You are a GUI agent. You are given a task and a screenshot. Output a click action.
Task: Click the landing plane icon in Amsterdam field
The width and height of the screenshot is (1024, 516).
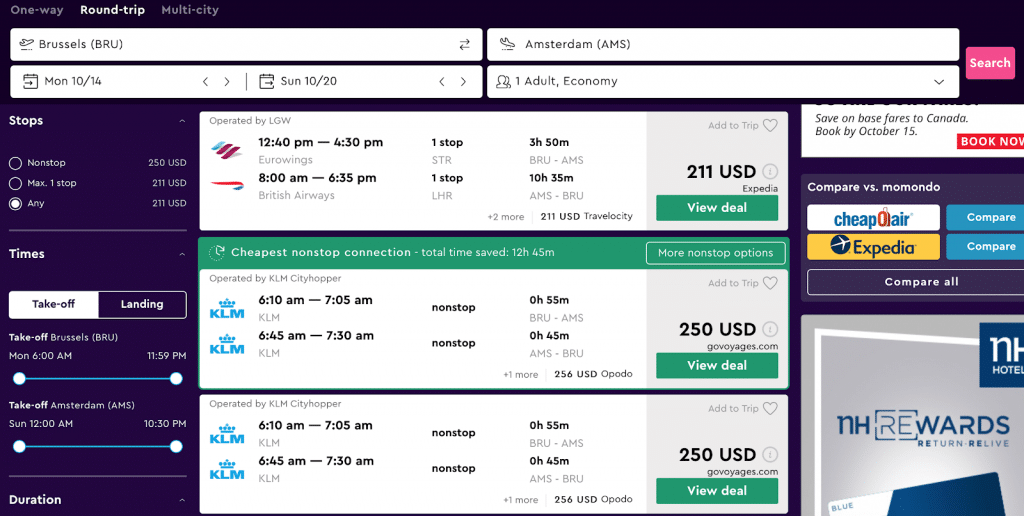507,44
